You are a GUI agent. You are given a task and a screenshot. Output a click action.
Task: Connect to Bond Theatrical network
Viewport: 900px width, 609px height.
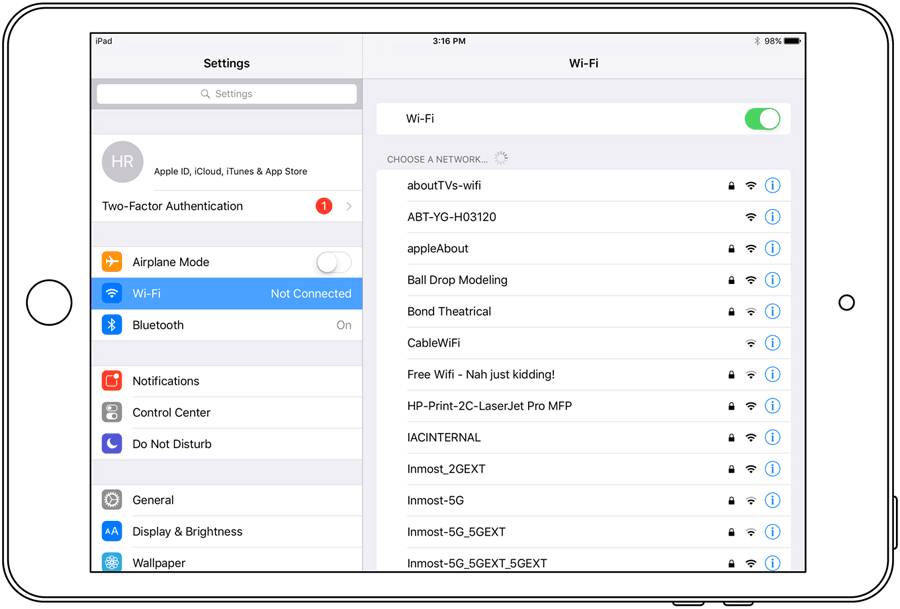583,312
